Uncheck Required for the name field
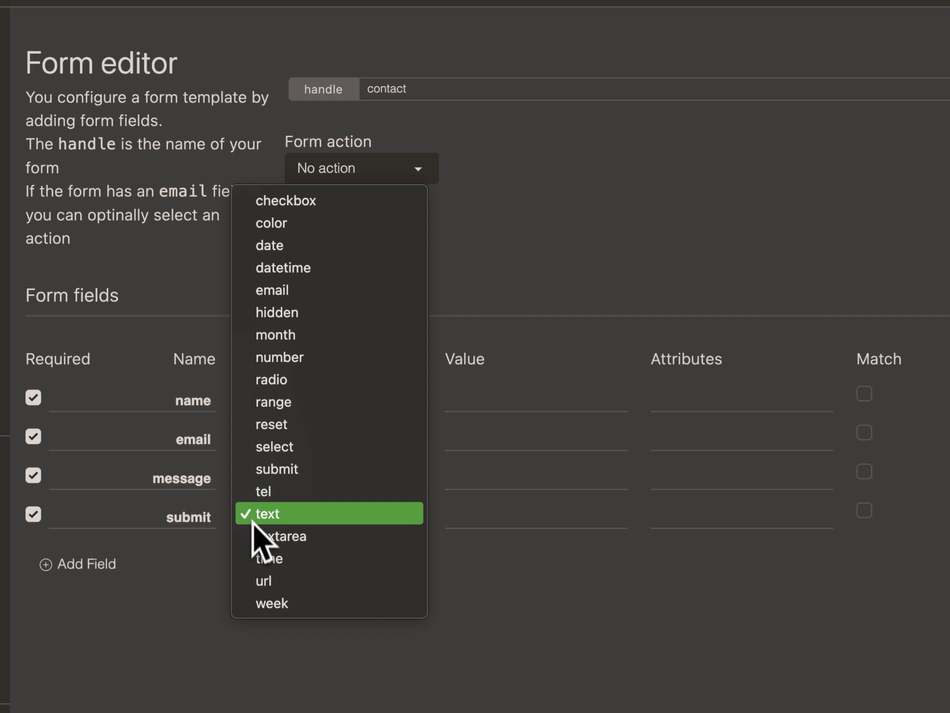 point(33,398)
